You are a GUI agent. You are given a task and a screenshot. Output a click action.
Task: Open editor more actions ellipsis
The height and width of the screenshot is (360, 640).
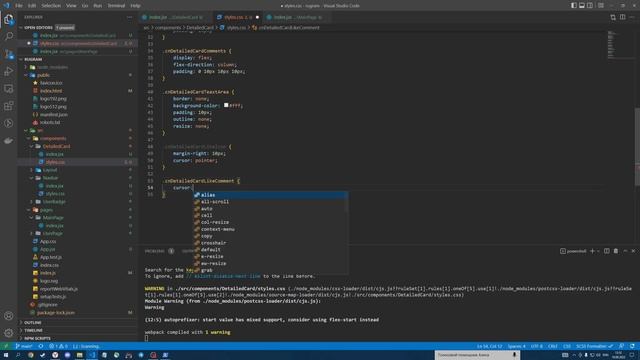click(632, 17)
